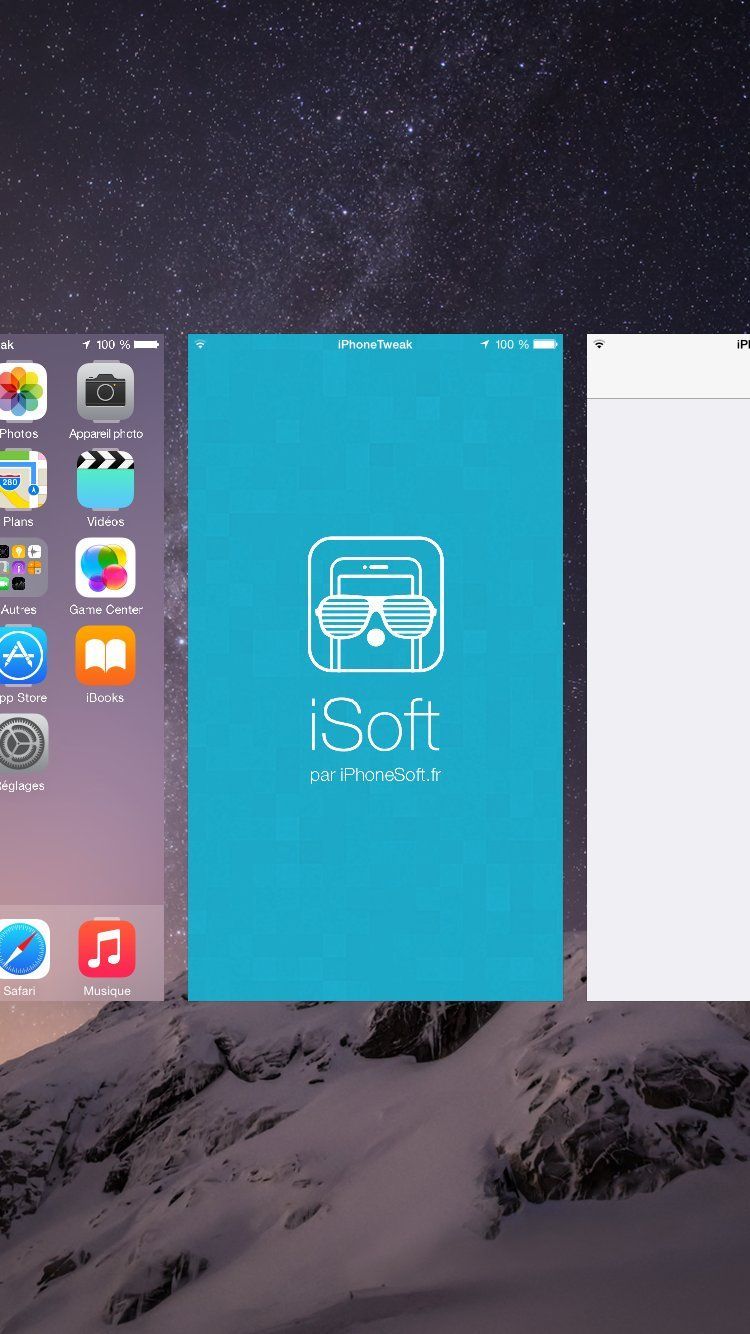Tap the large iSoft title text
Viewport: 750px width, 1334px height.
pyautogui.click(x=375, y=726)
